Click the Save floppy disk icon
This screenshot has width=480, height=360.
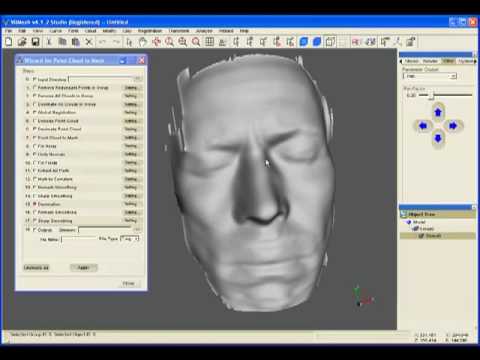(35, 42)
